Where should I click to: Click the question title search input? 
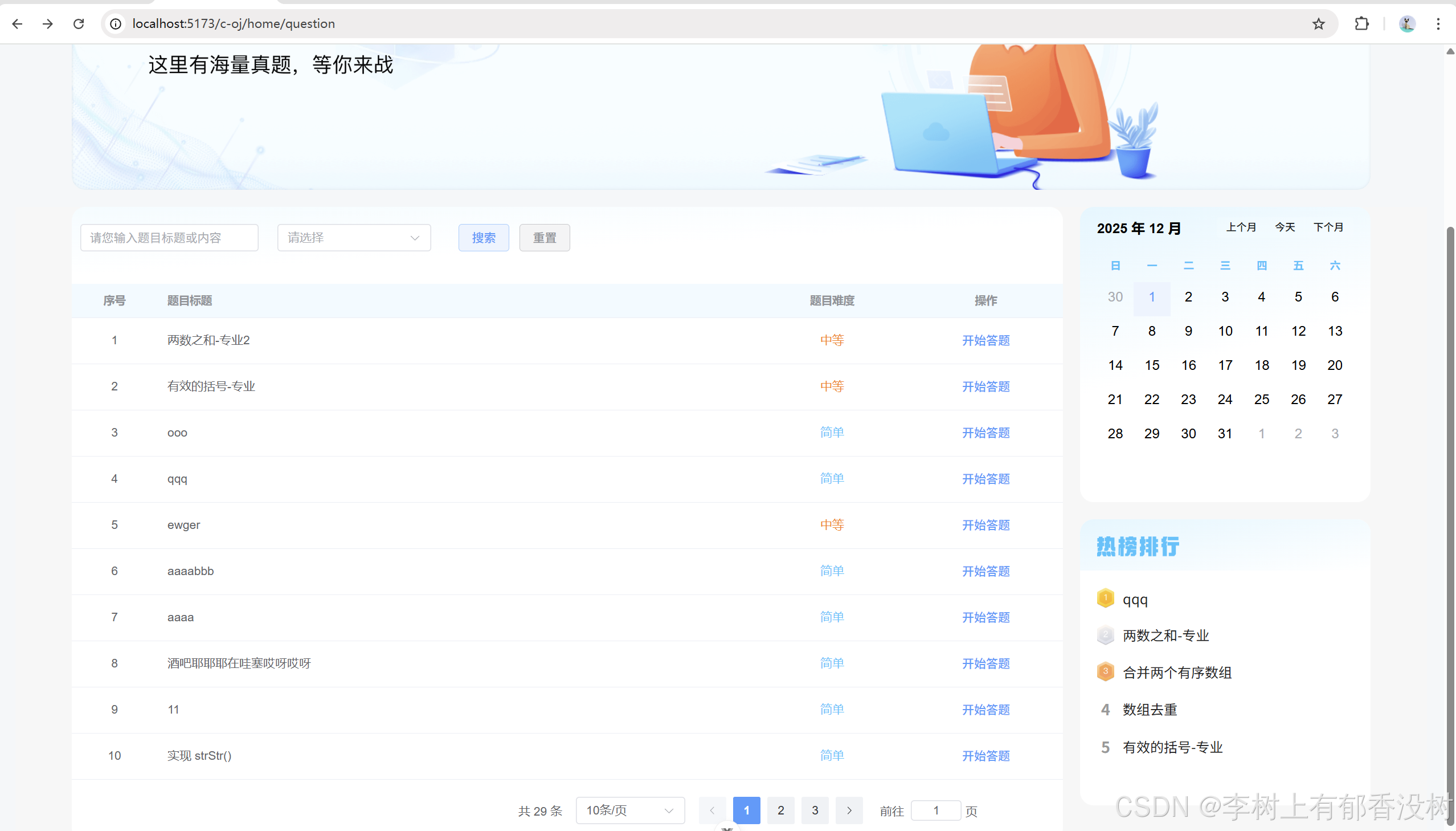pos(169,238)
